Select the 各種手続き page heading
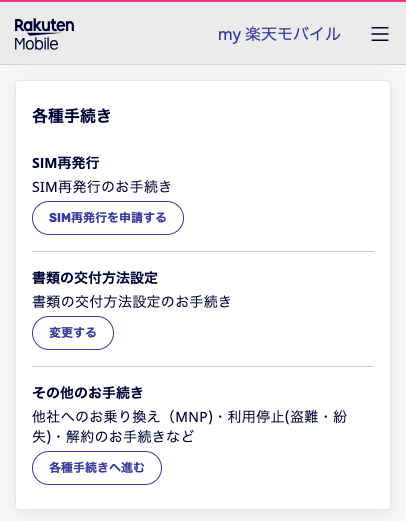This screenshot has height=521, width=406. pos(71,116)
